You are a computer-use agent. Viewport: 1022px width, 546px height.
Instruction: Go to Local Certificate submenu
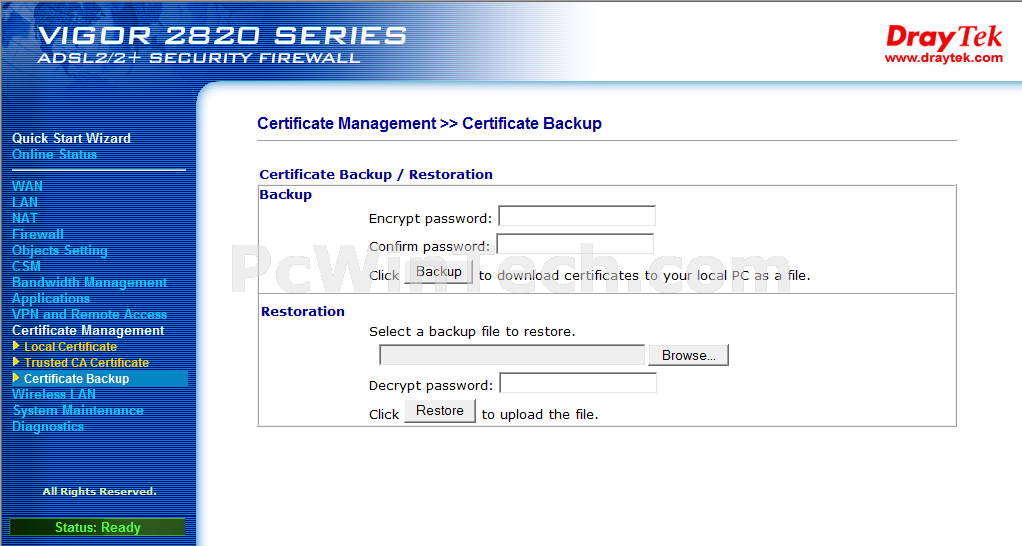(x=70, y=347)
